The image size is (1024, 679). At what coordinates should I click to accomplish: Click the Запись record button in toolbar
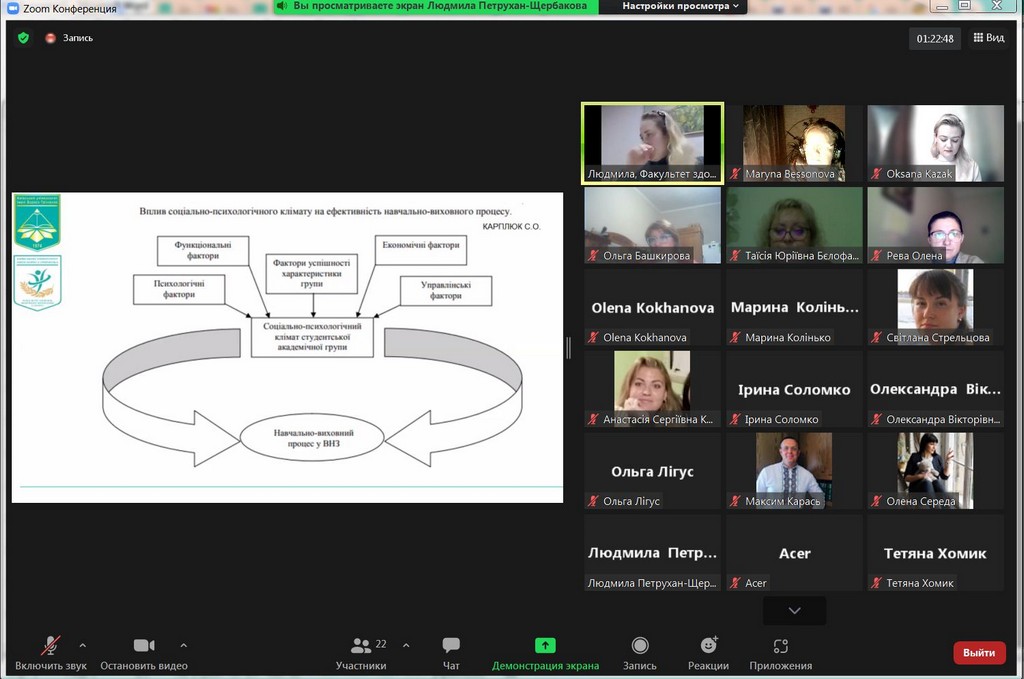click(640, 653)
